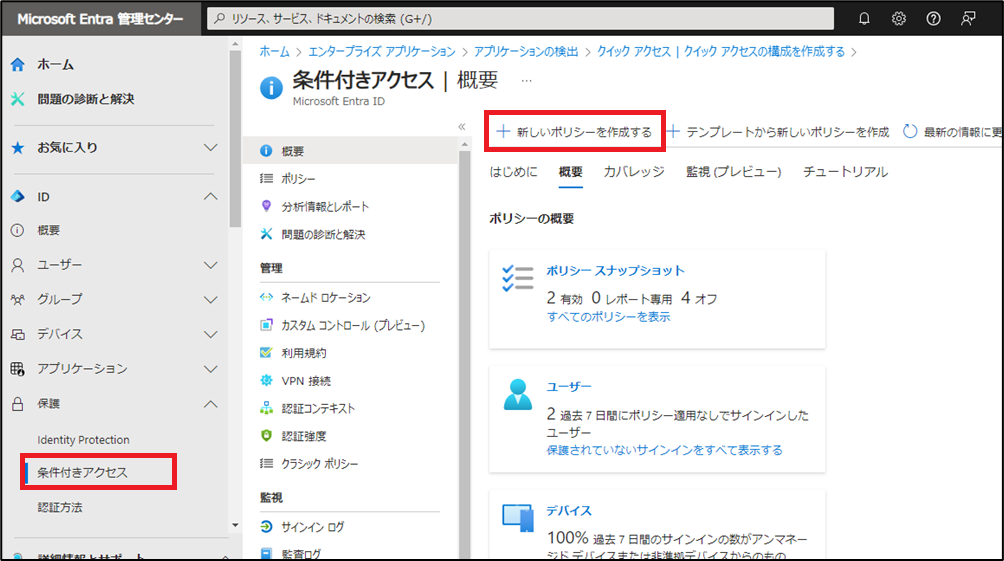Open the help question mark icon
Image resolution: width=1004 pixels, height=561 pixels.
933,19
